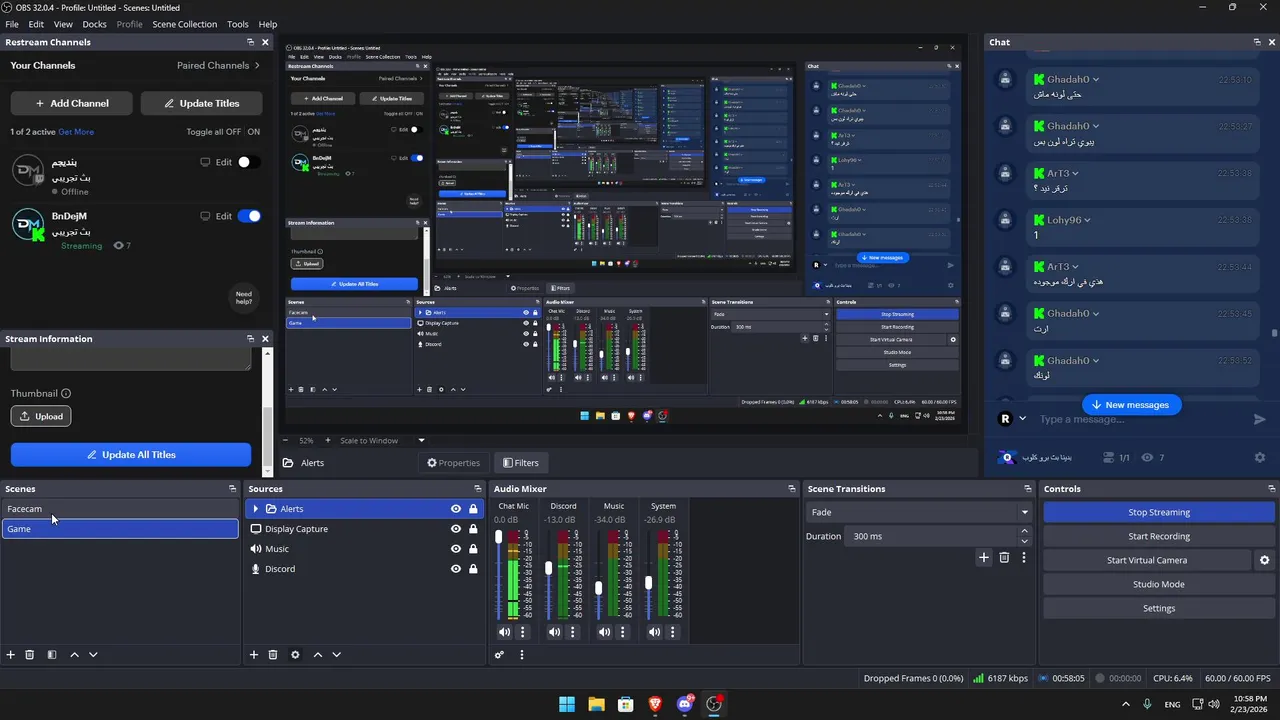1280x720 pixels.
Task: Add a new scene with plus icon
Action: [11, 655]
